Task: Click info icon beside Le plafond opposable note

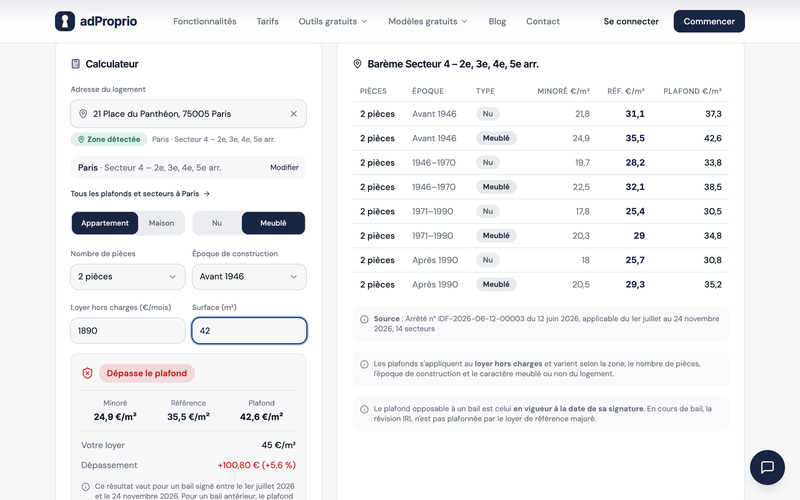Action: tap(364, 409)
